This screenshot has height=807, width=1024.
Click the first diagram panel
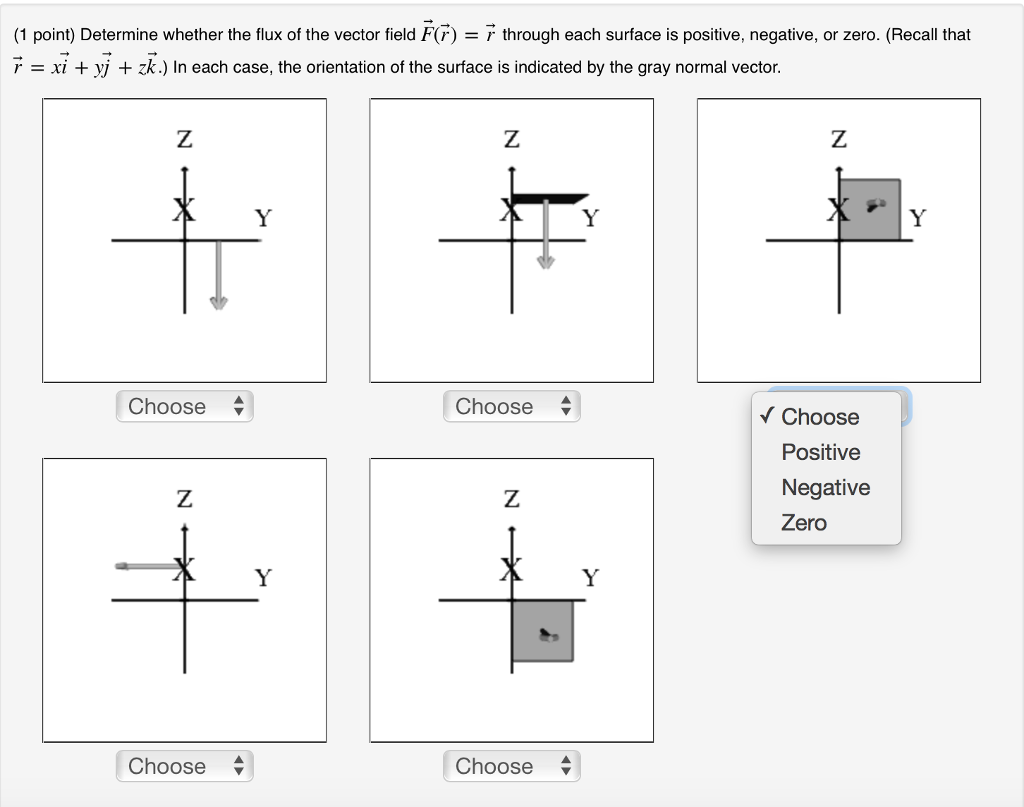point(184,240)
